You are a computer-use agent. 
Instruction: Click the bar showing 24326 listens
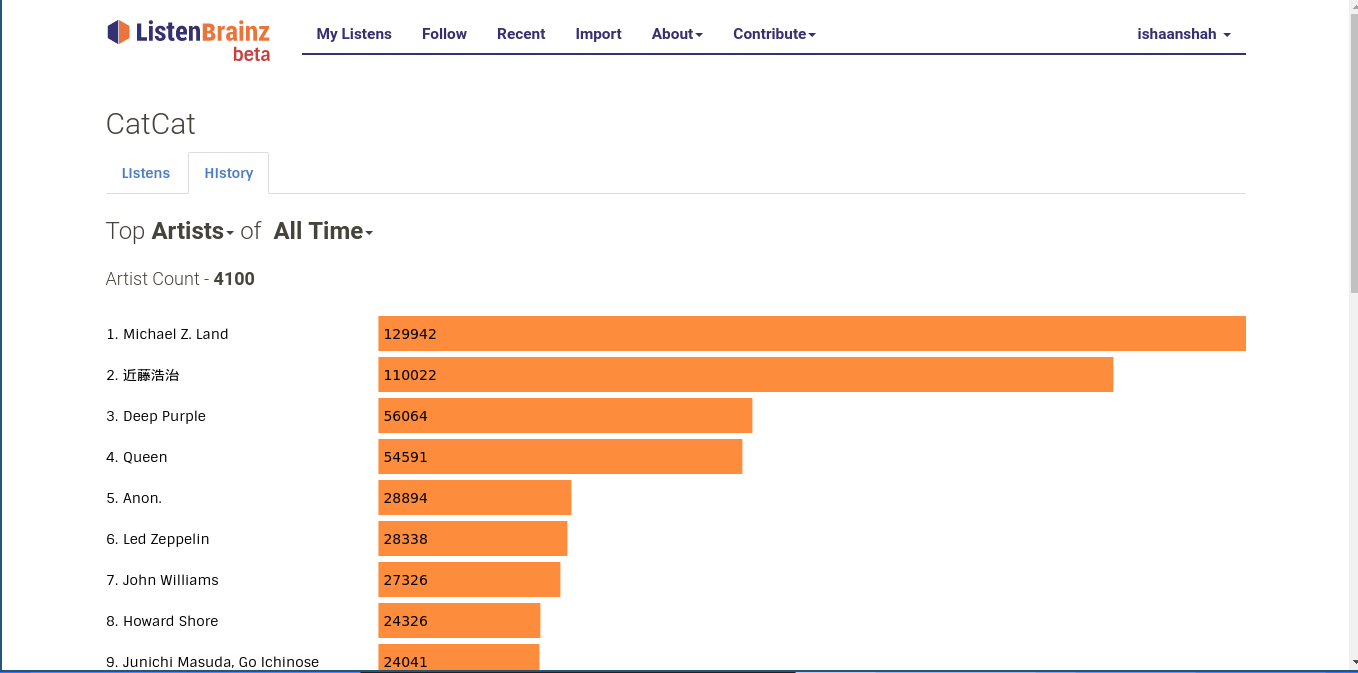click(x=459, y=621)
